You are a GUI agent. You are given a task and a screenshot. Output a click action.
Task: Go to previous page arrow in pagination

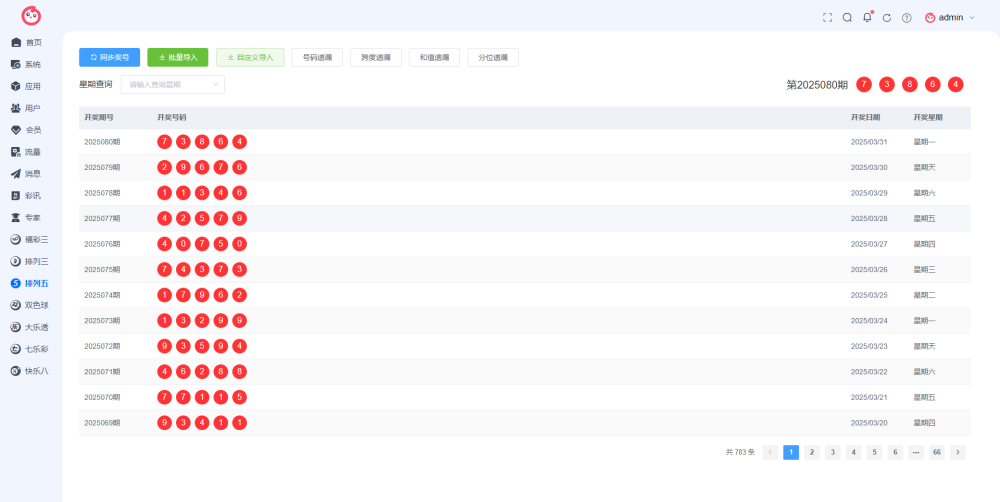pyautogui.click(x=770, y=452)
